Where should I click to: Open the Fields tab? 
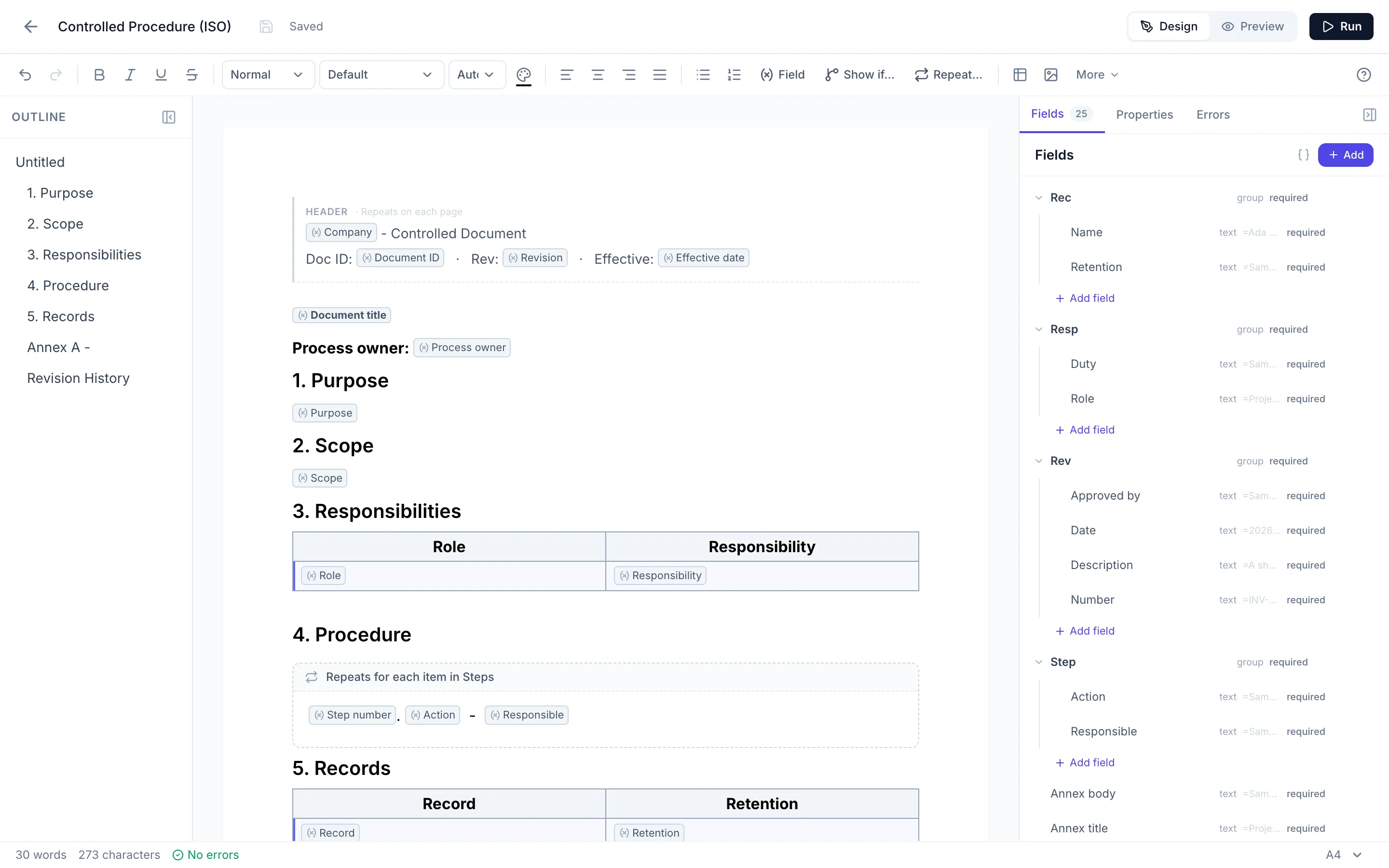(x=1061, y=114)
